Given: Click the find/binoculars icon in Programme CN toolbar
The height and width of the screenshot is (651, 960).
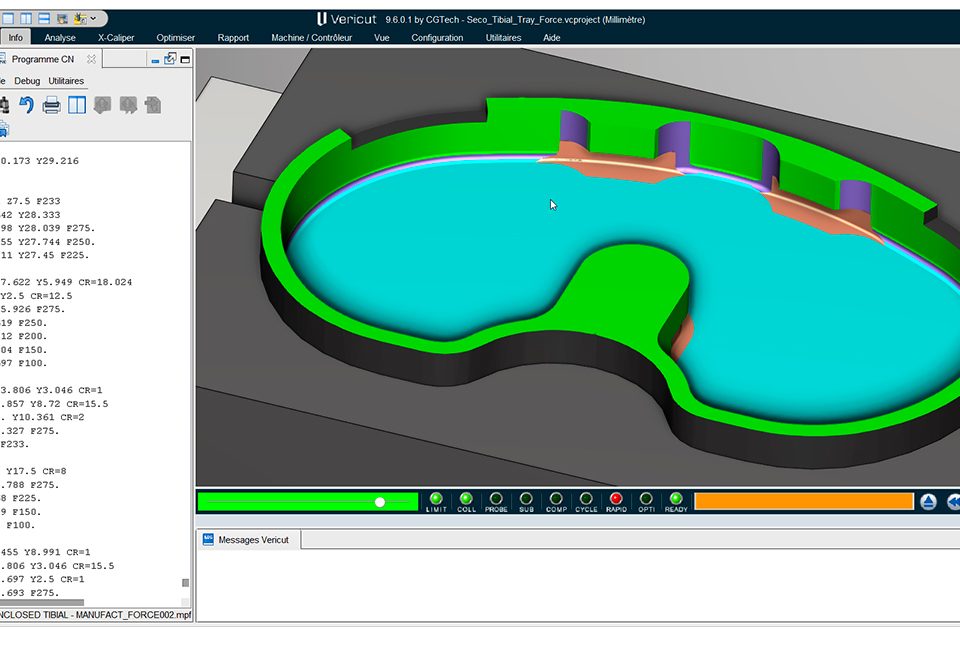Looking at the screenshot, I should 3,105.
